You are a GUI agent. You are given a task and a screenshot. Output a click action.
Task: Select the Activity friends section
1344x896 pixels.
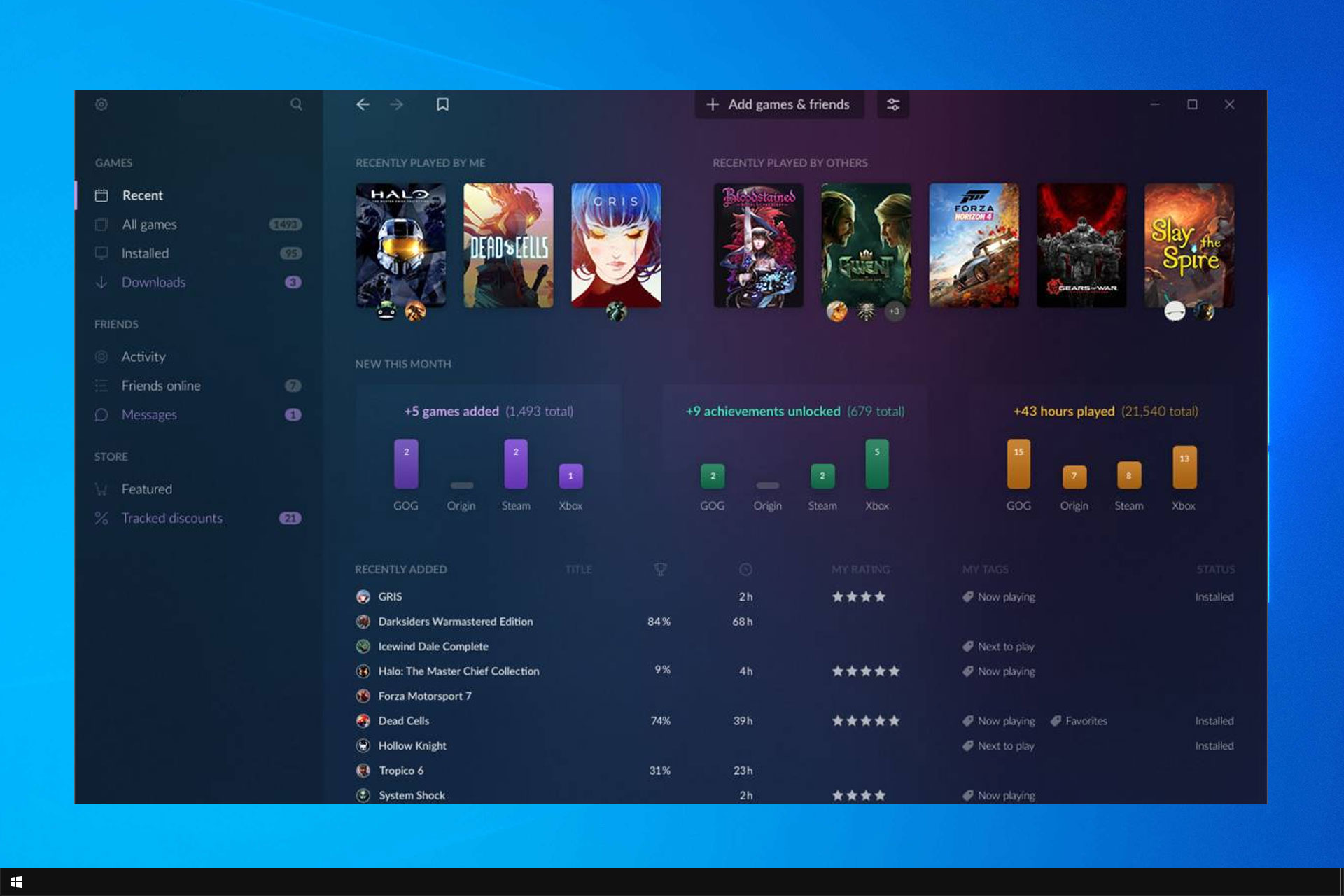pos(143,356)
